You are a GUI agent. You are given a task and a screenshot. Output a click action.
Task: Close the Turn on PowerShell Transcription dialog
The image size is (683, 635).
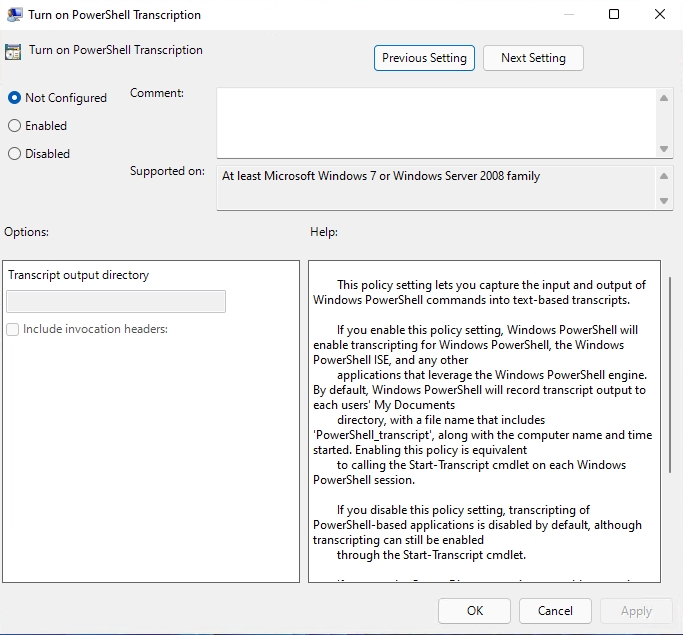coord(659,15)
